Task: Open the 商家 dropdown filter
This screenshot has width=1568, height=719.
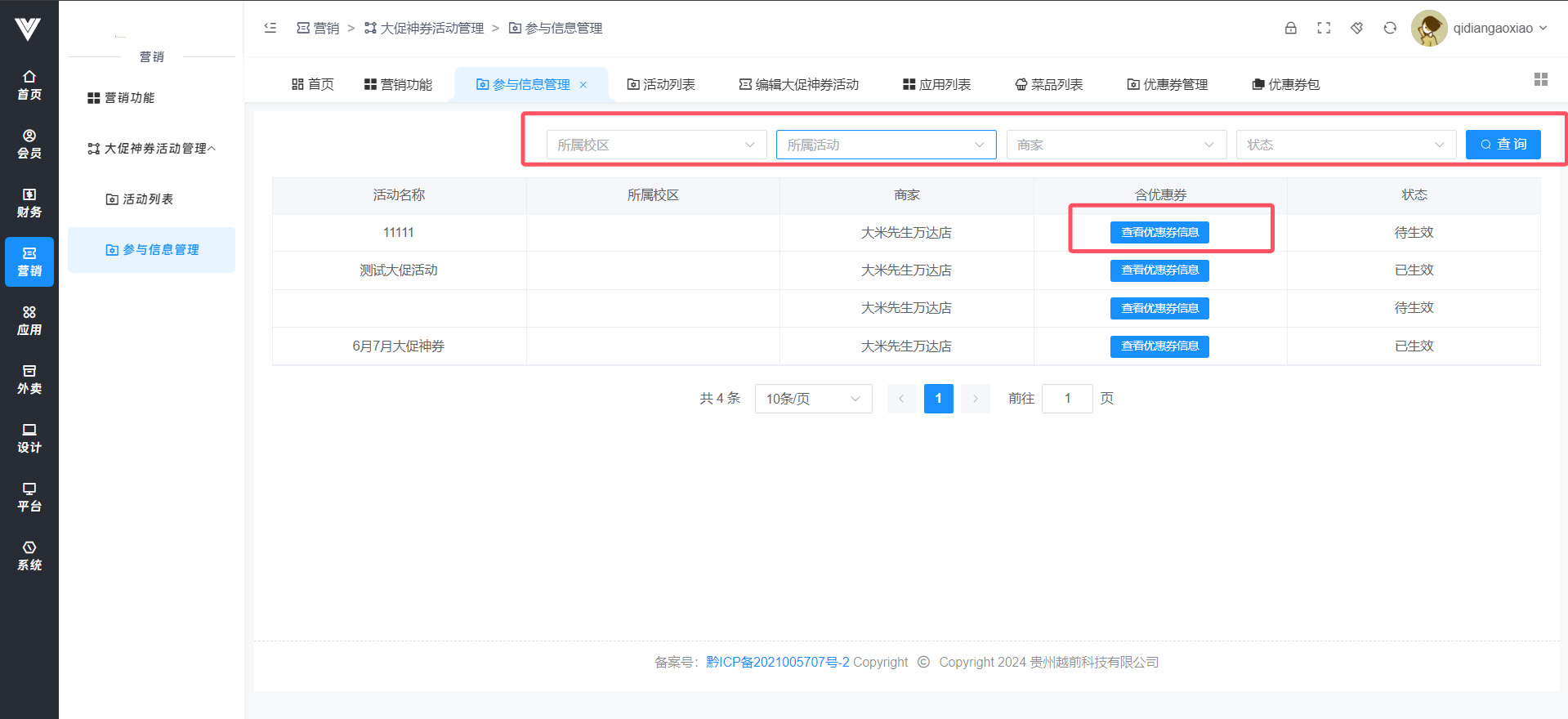Action: (1115, 145)
